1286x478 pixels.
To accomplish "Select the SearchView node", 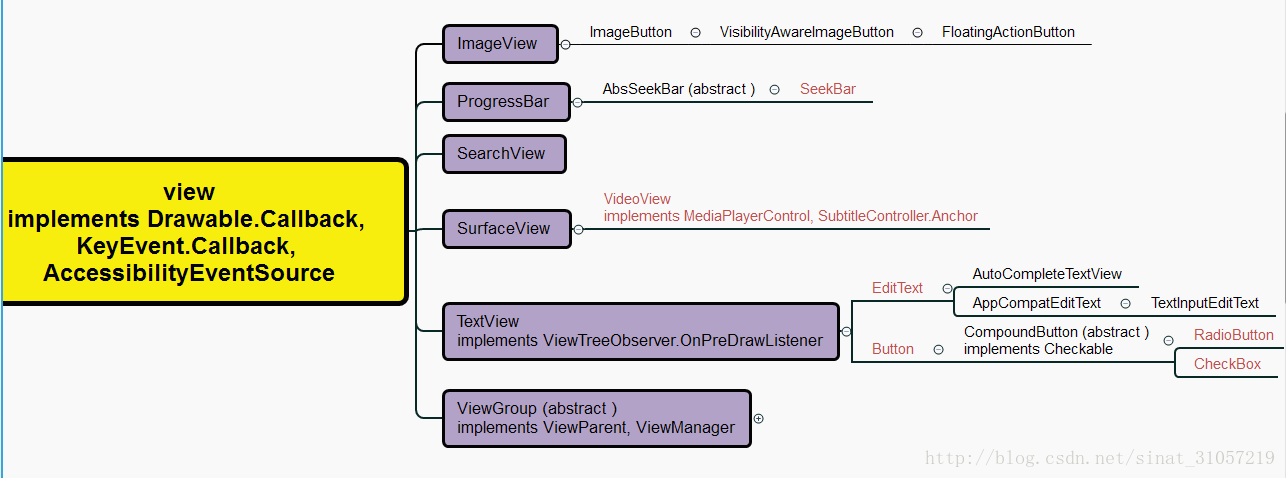I will click(x=503, y=154).
